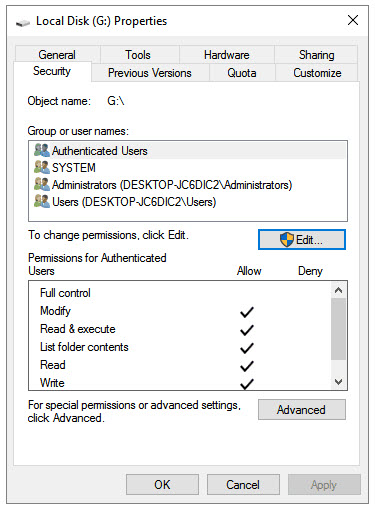Click the Edit permissions button
The height and width of the screenshot is (509, 375).
coord(302,239)
